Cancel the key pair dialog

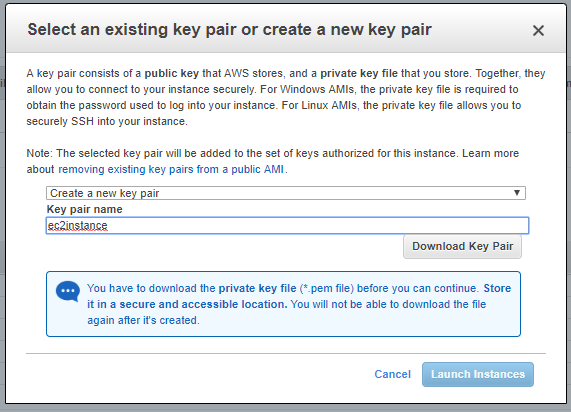(392, 374)
